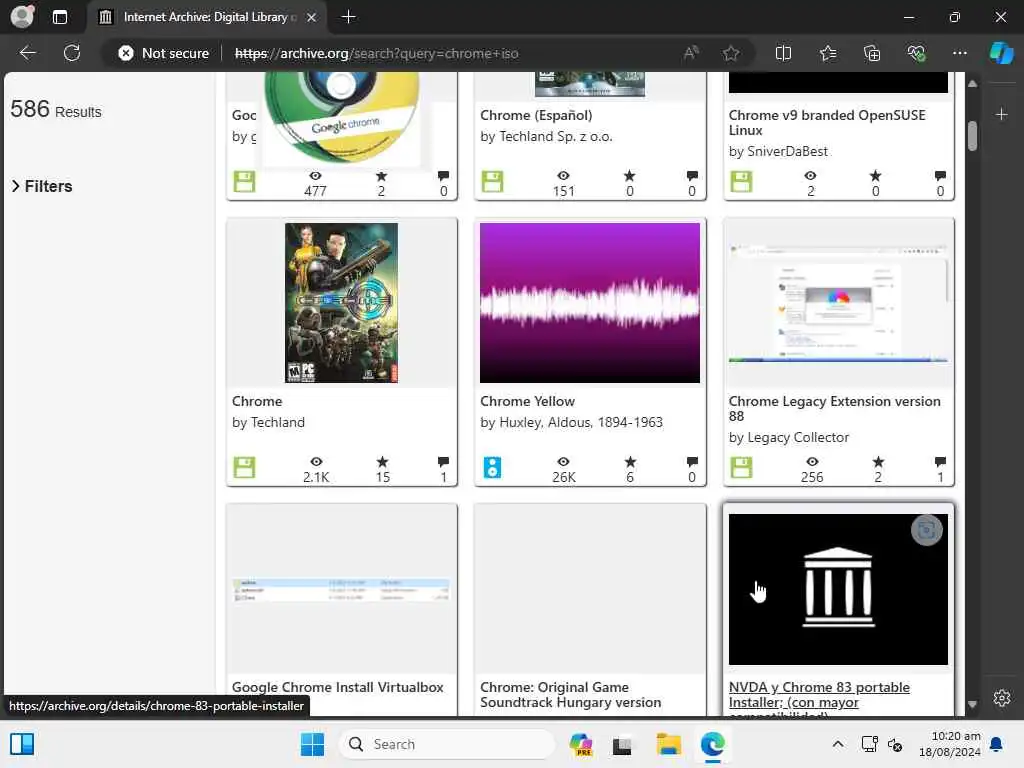Click the Chrome Yellow title link

(x=527, y=401)
